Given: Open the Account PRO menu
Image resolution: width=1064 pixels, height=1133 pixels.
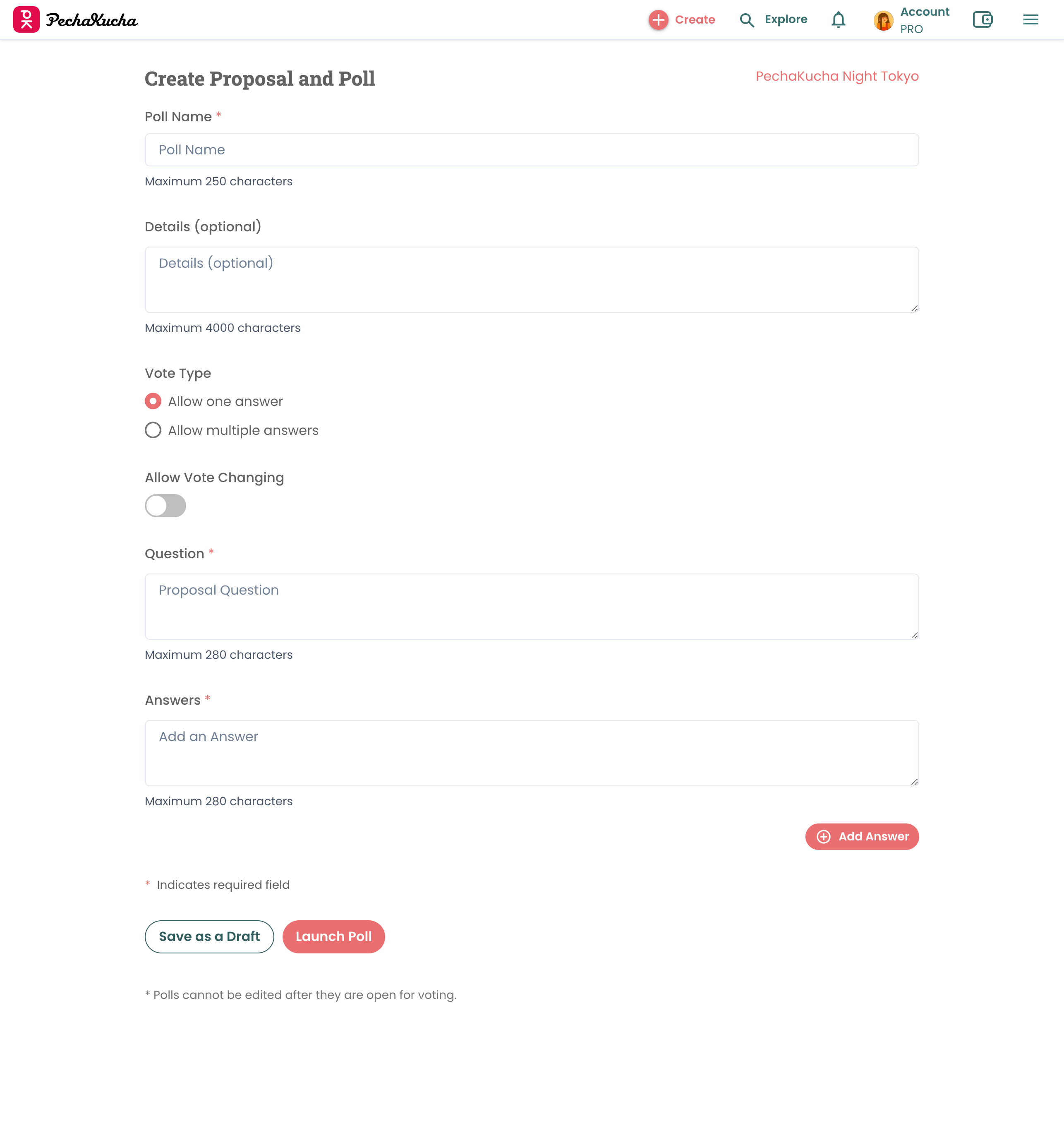Looking at the screenshot, I should (x=924, y=20).
